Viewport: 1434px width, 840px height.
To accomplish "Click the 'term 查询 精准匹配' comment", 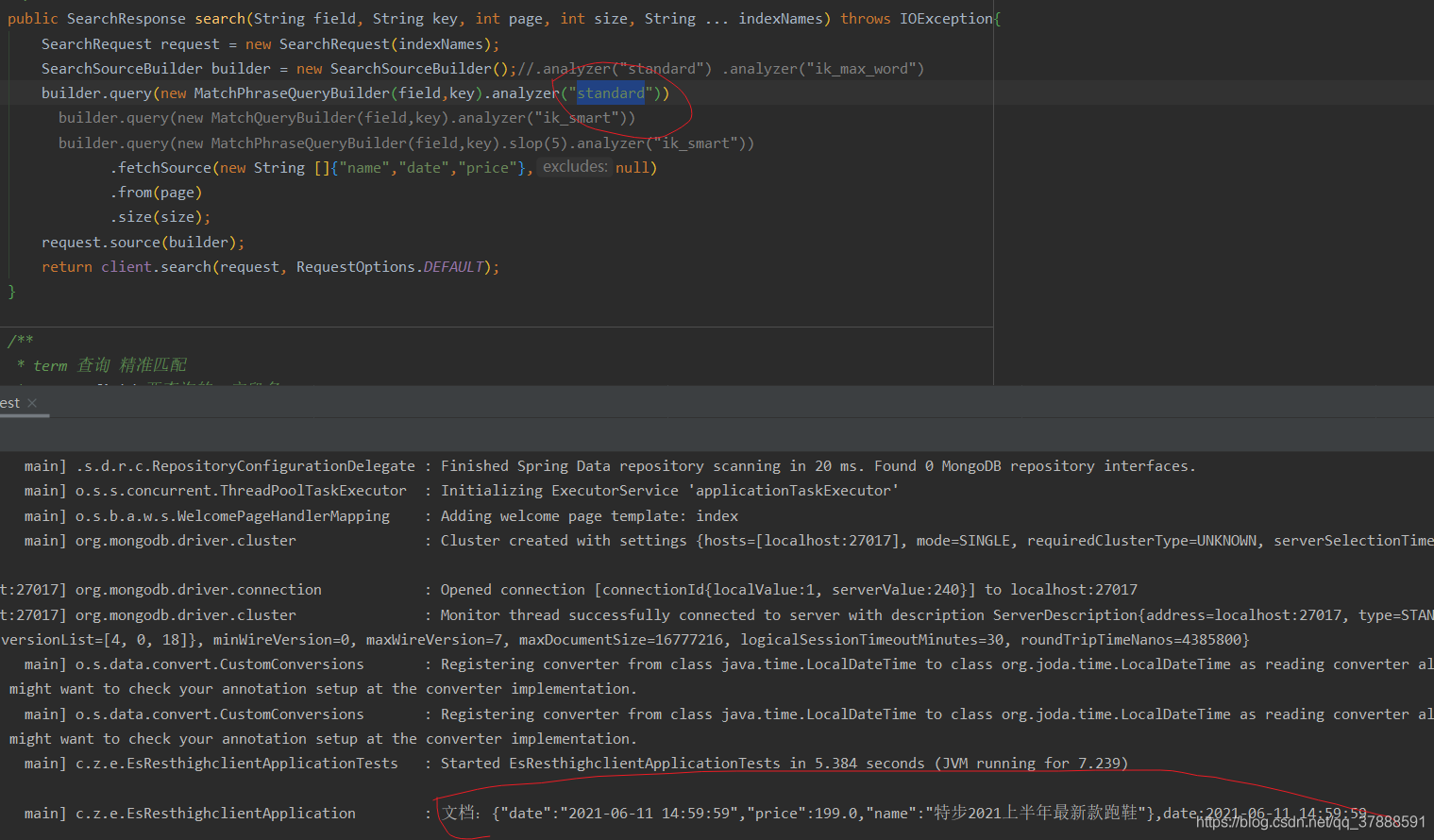I will pos(110,365).
